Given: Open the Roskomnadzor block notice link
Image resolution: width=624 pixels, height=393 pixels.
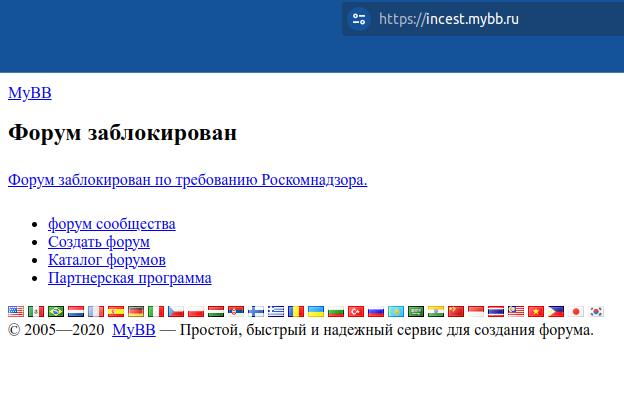Looking at the screenshot, I should coord(187,180).
